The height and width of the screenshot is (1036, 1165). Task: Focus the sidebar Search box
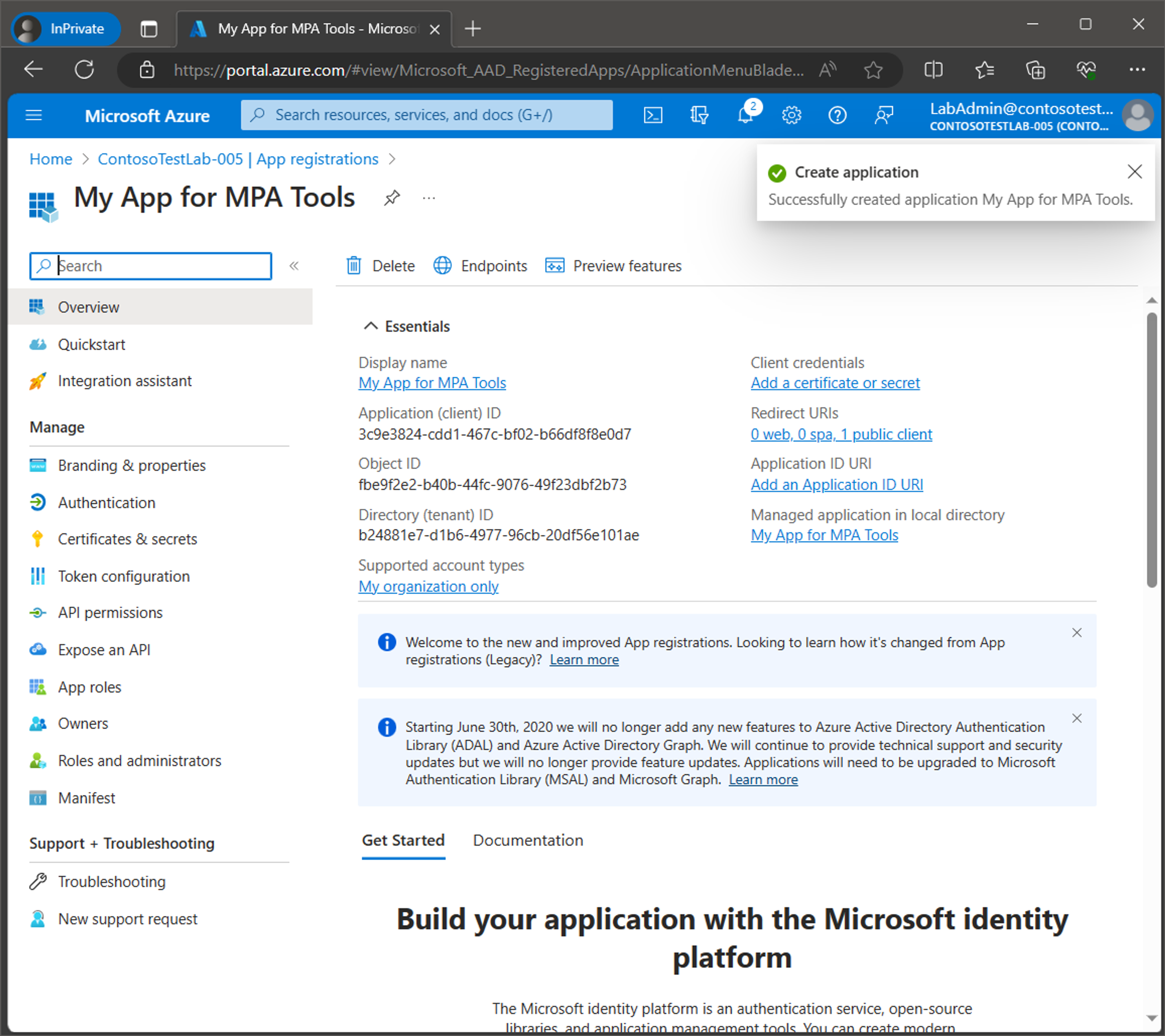(x=150, y=266)
